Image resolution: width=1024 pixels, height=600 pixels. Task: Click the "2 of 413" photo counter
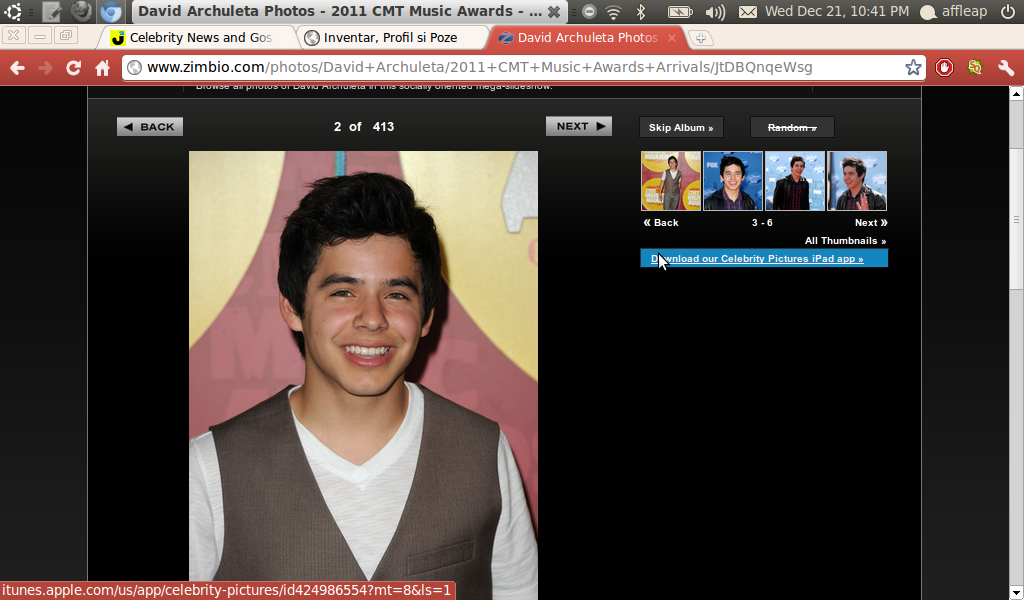[x=364, y=127]
